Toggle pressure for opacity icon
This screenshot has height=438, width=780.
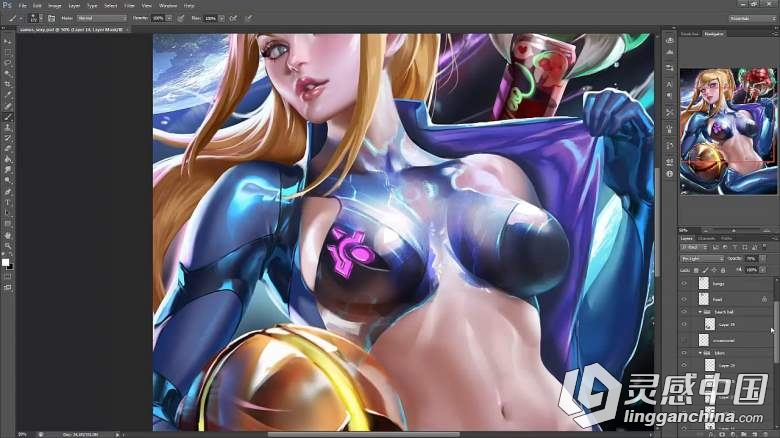[181, 18]
